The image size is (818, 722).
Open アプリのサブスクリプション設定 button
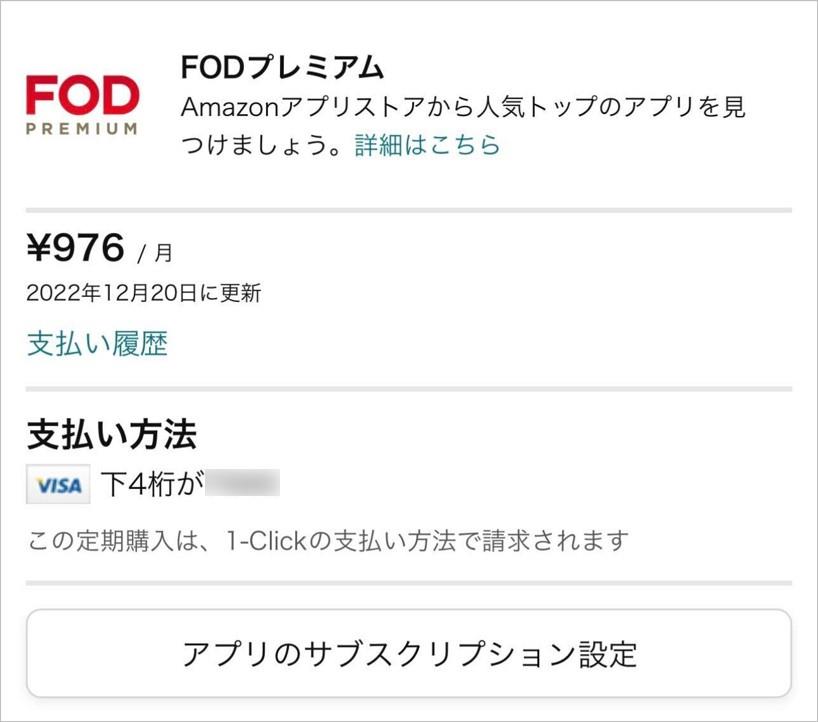(x=409, y=653)
